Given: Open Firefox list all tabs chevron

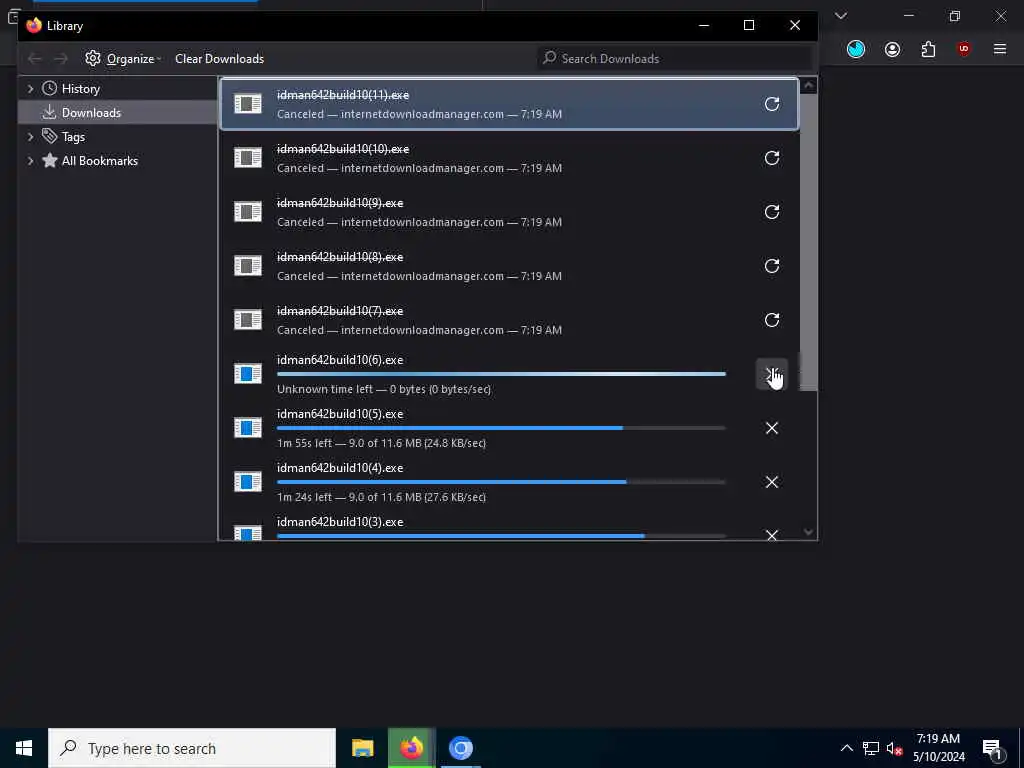Looking at the screenshot, I should tap(841, 16).
